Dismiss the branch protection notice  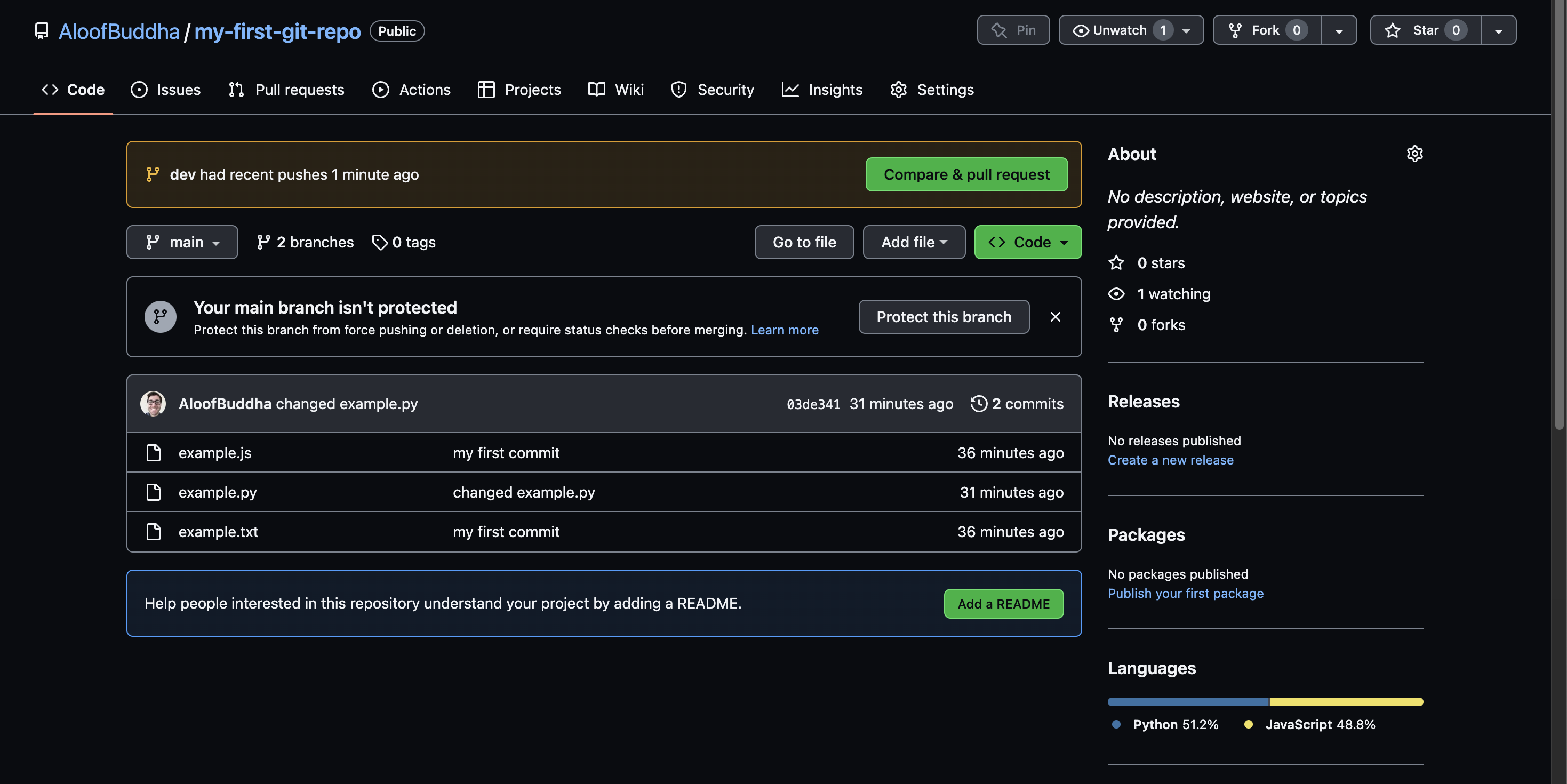1056,317
